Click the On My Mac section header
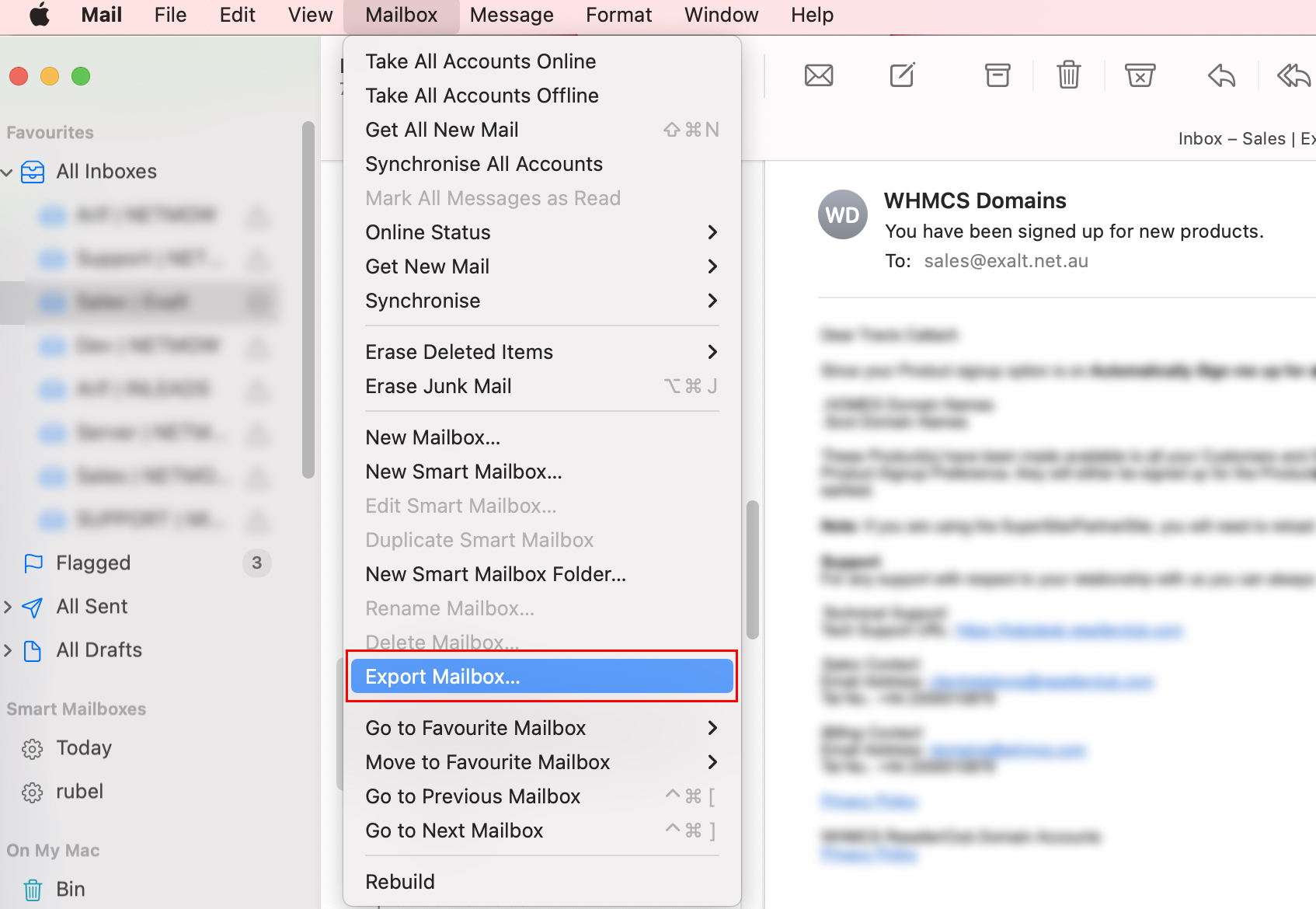The height and width of the screenshot is (909, 1316). pyautogui.click(x=53, y=851)
